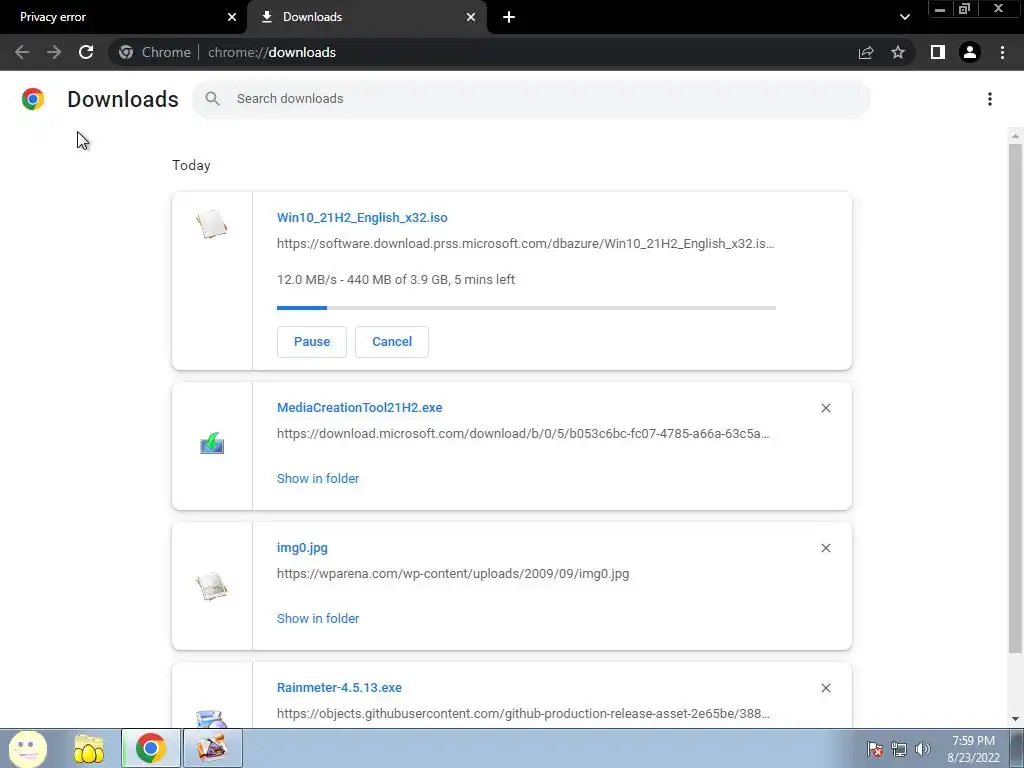Open the paint app taskbar icon

pos(212,748)
